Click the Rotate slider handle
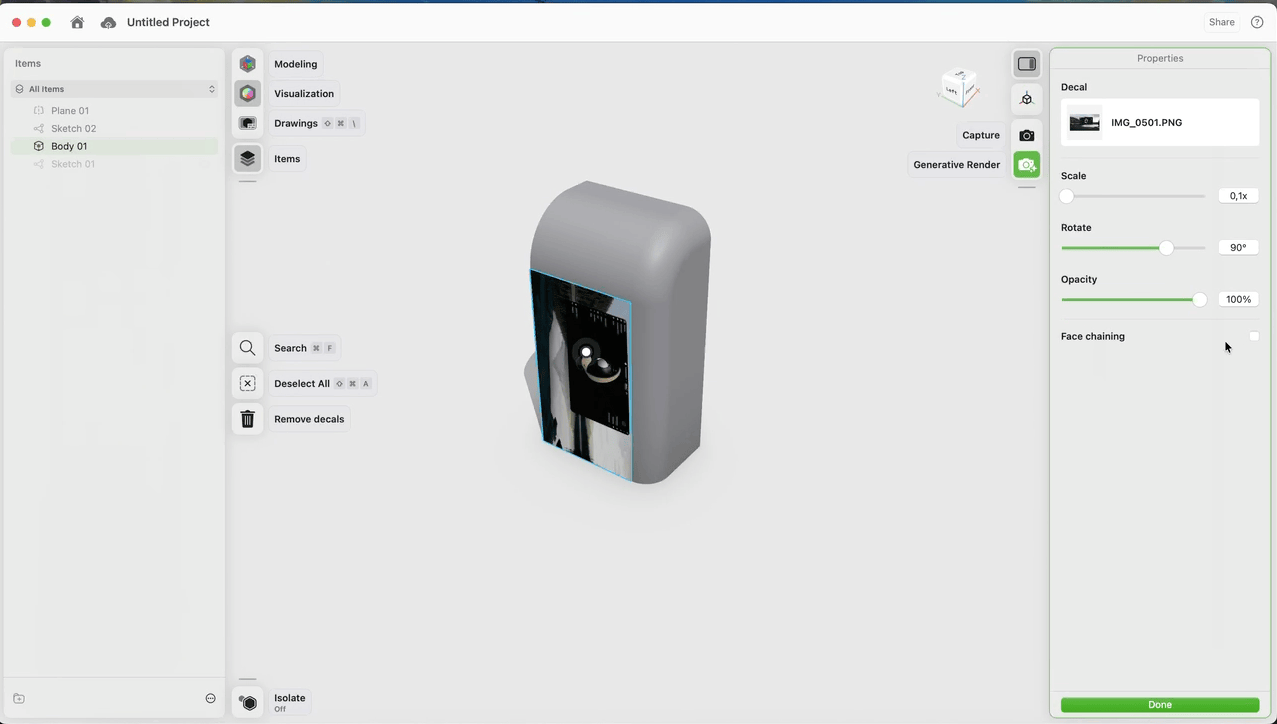Screen dimensions: 1277x724 click(1166, 248)
